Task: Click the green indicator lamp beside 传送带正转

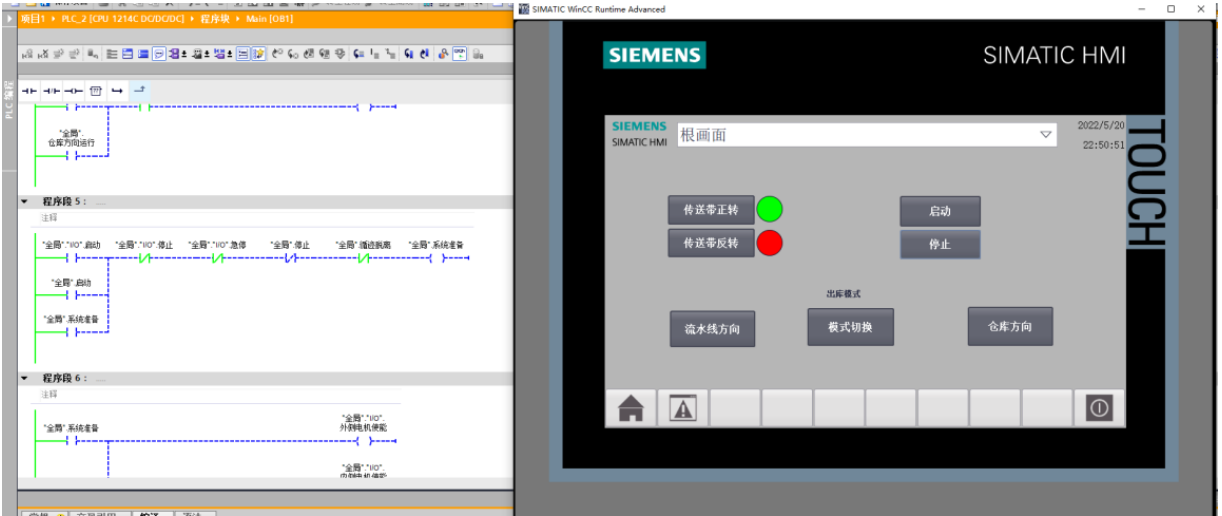Action: [769, 209]
